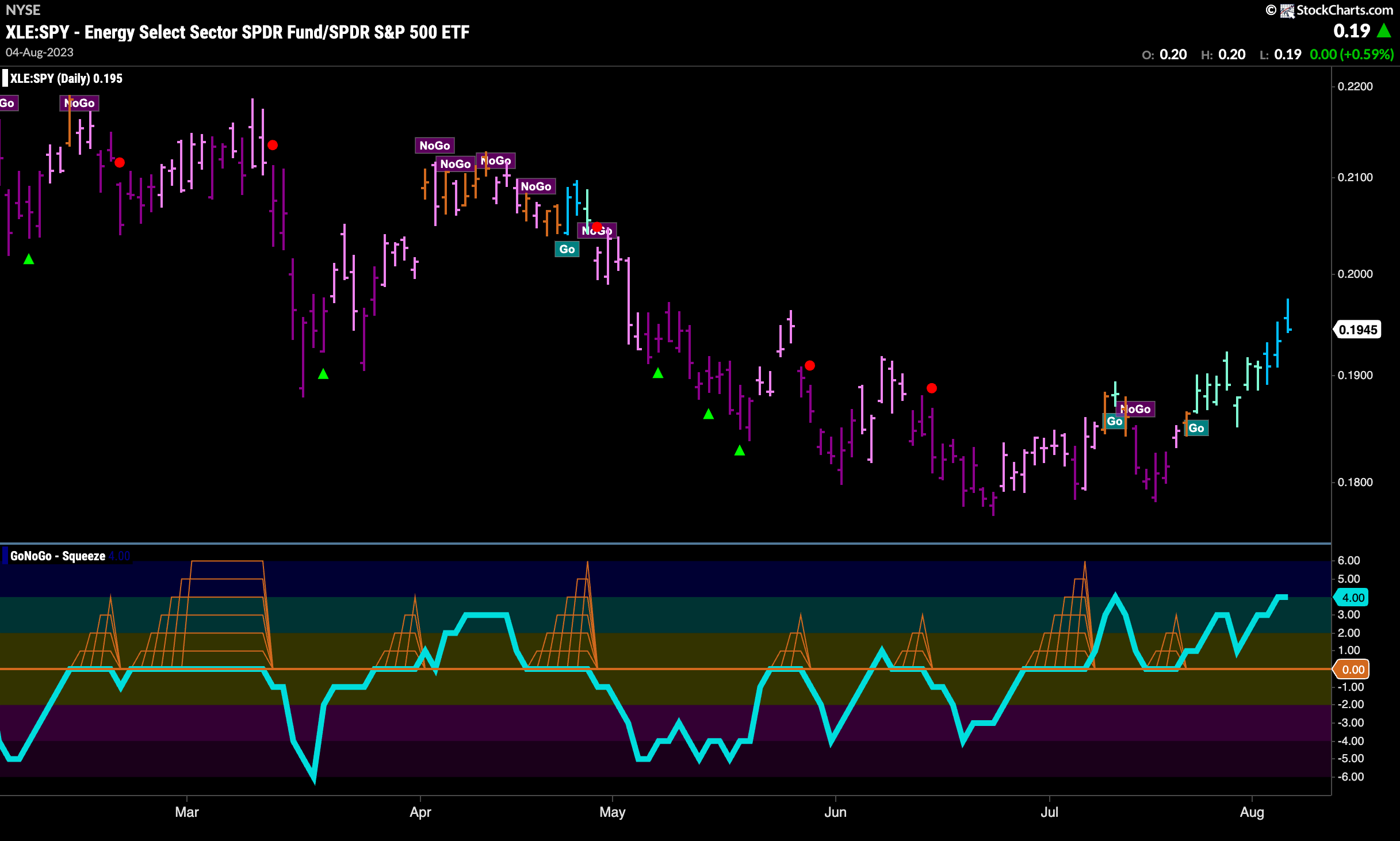Click the XLE:SPY (Daily) 0.195 legend
The width and height of the screenshot is (1400, 841).
[66, 78]
